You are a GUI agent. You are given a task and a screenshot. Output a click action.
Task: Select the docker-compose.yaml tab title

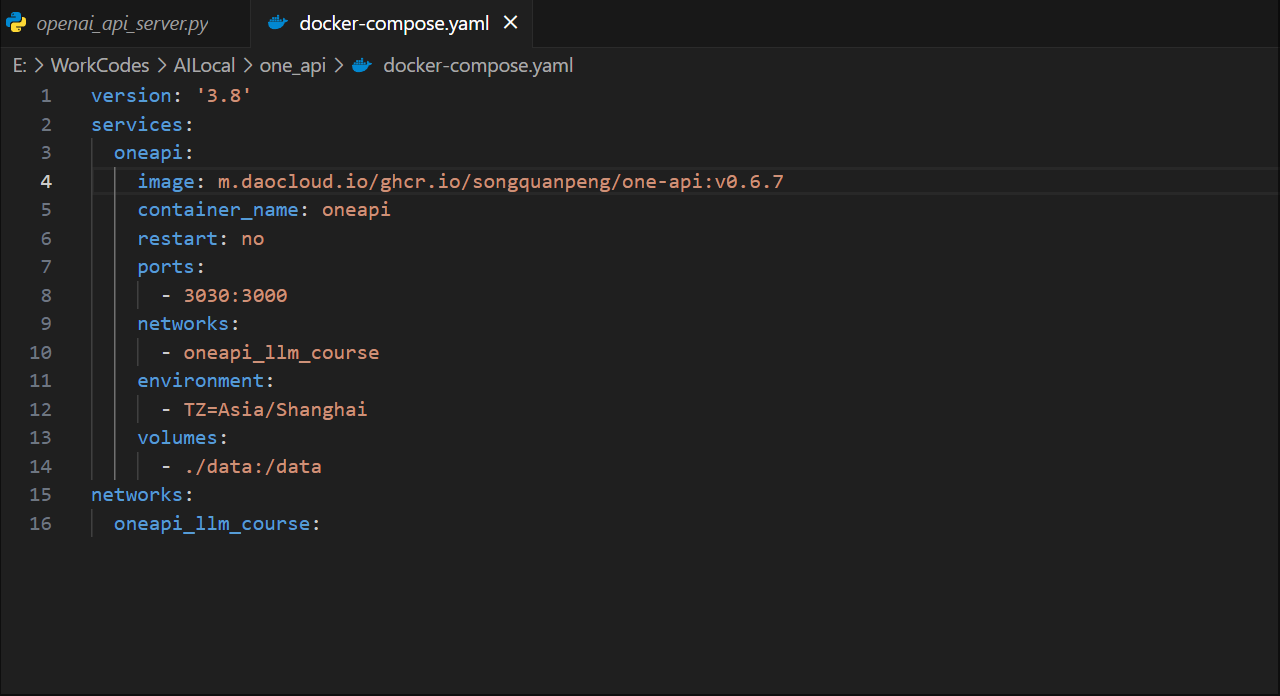pyautogui.click(x=394, y=23)
